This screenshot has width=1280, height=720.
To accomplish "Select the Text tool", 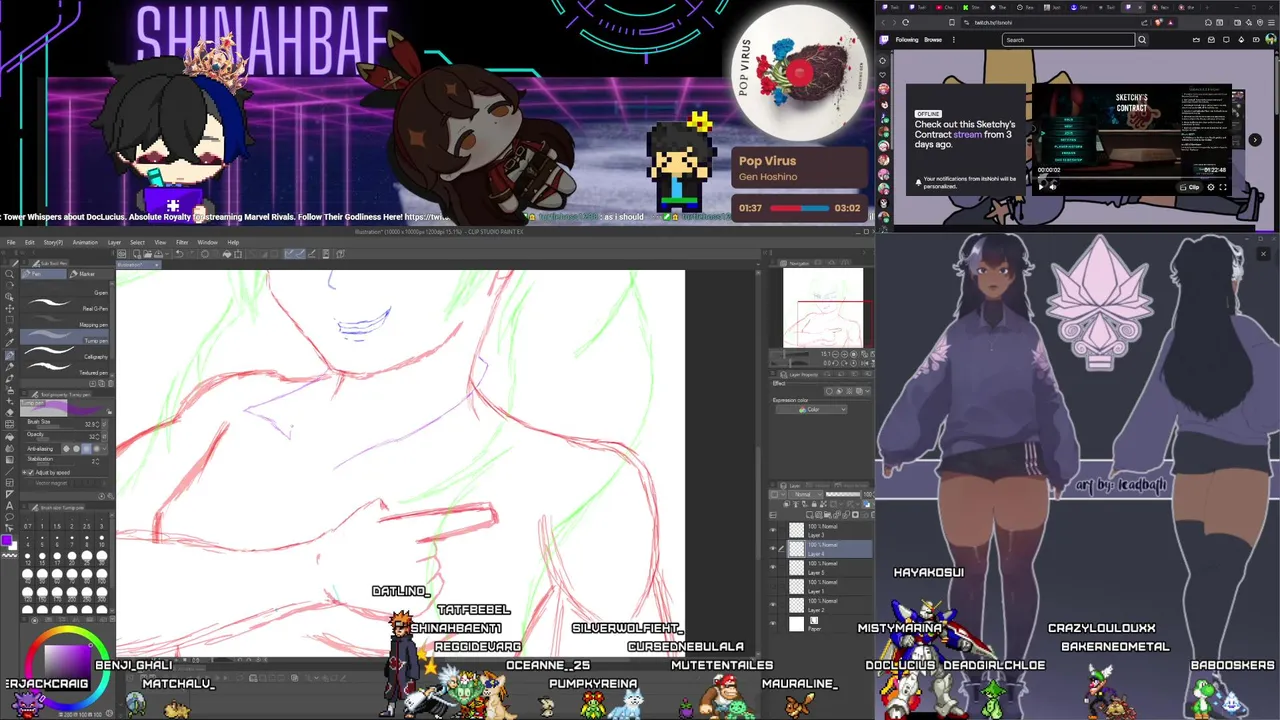I will point(9,505).
